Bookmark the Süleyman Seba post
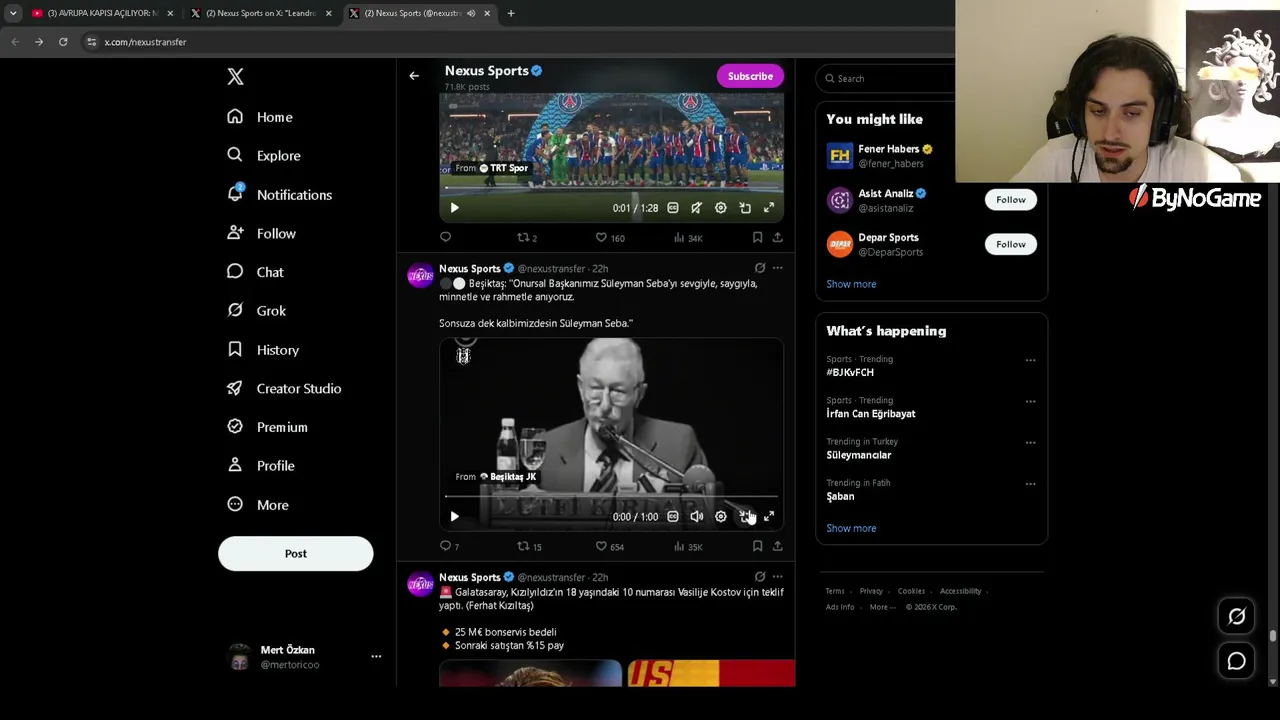The image size is (1280, 720). (x=757, y=547)
